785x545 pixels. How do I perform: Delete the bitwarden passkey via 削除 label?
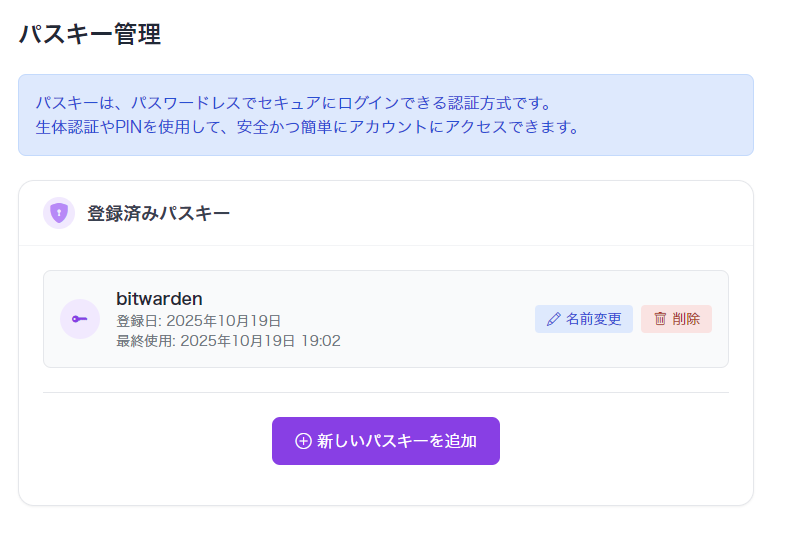[x=686, y=319]
